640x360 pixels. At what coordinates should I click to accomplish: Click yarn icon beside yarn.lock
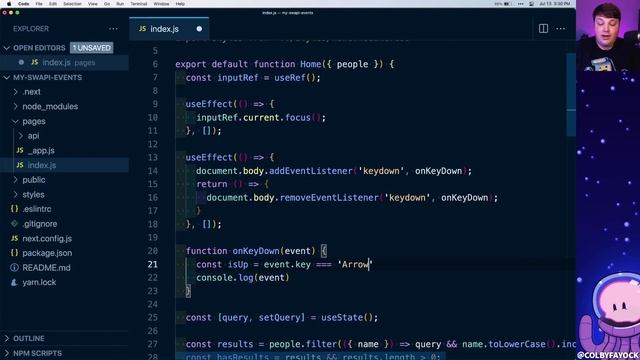click(x=14, y=282)
